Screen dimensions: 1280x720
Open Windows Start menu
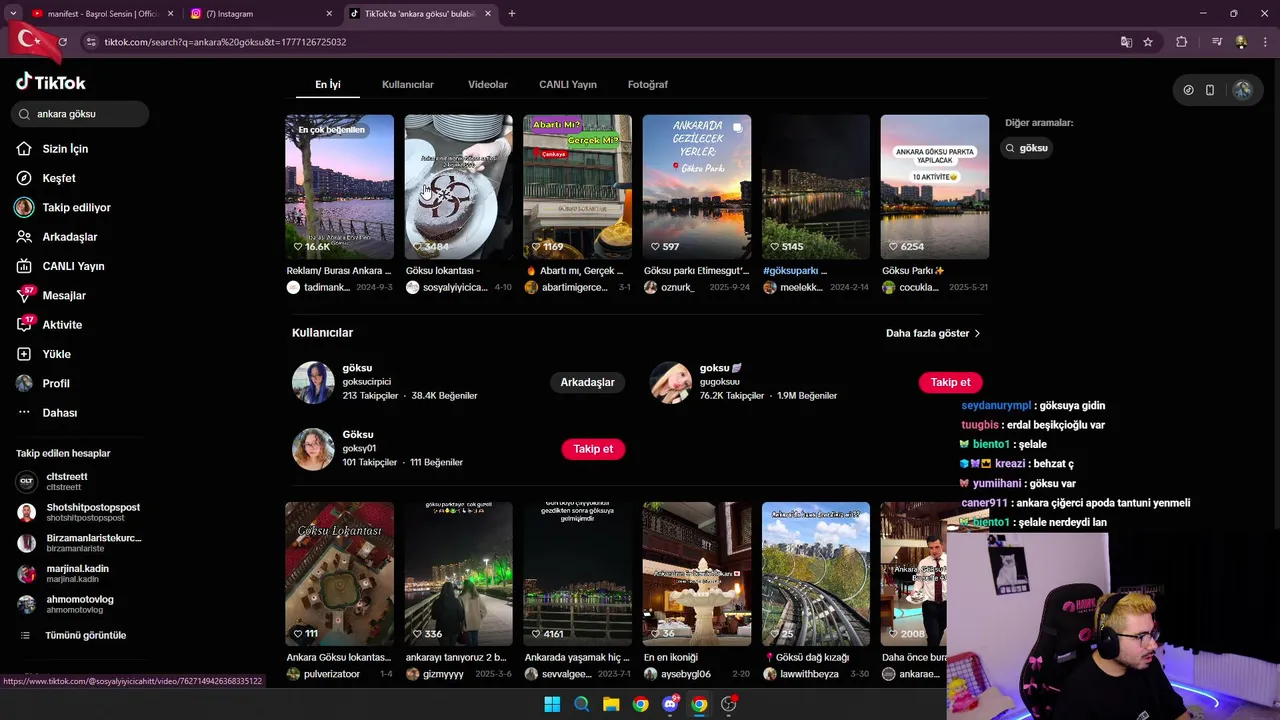552,704
